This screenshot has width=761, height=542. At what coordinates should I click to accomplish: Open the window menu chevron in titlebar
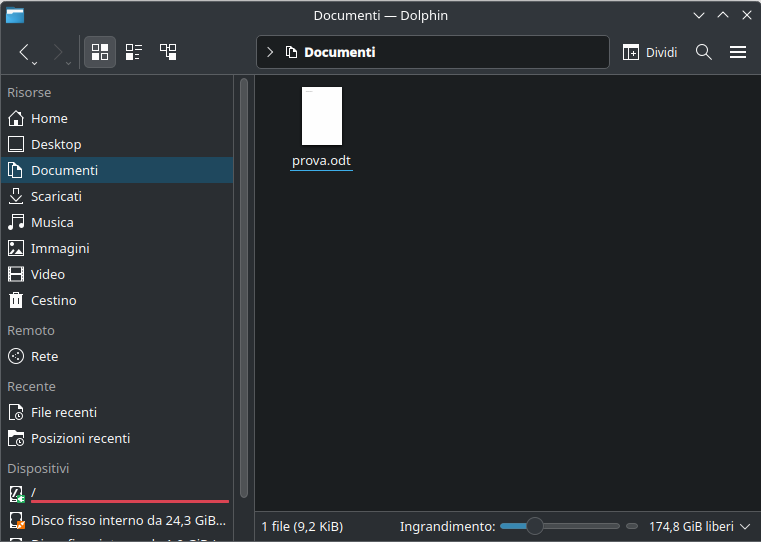pos(699,15)
